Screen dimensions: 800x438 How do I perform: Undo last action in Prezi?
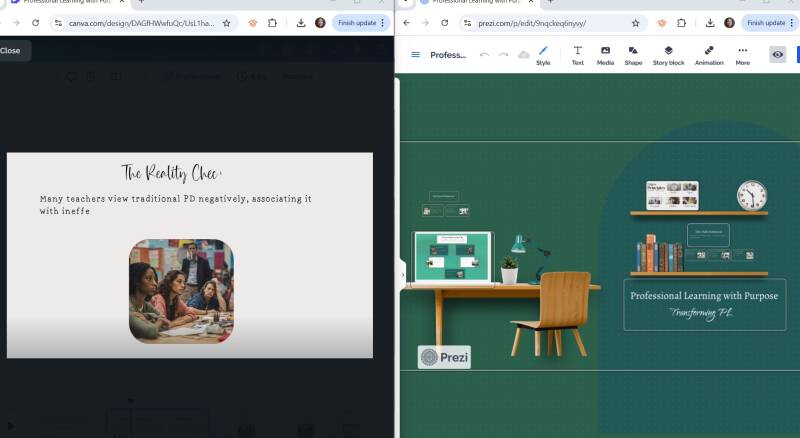click(x=484, y=55)
